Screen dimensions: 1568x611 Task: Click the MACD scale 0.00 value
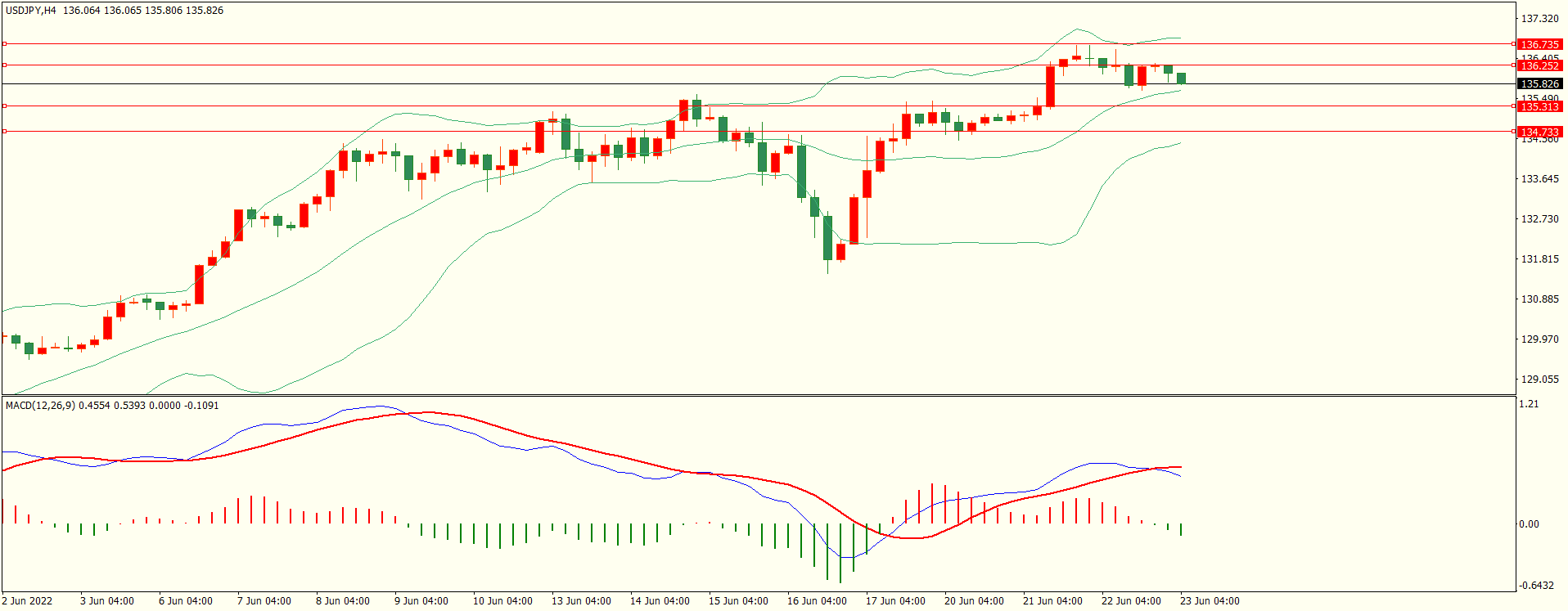click(x=1528, y=524)
